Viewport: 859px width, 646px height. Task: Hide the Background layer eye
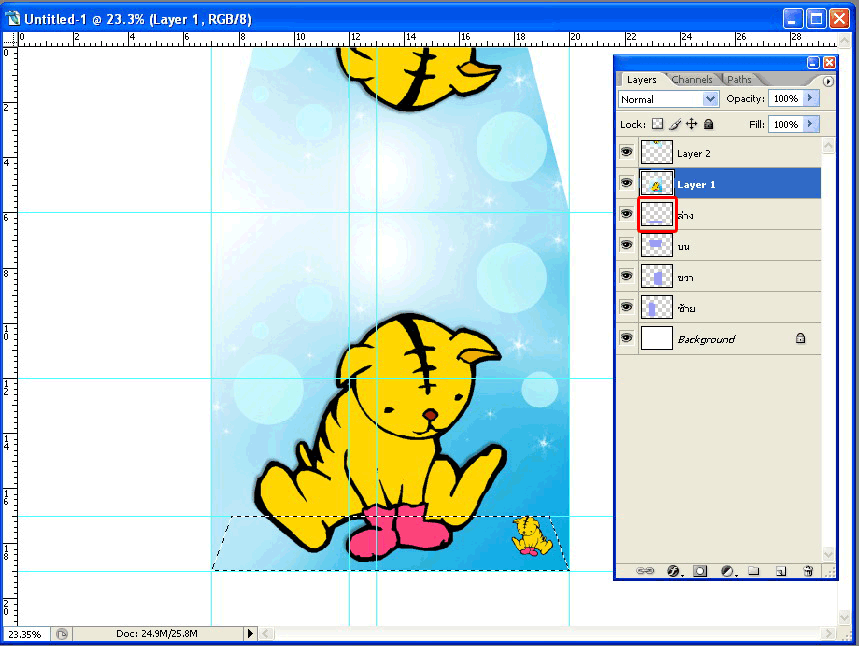(627, 338)
